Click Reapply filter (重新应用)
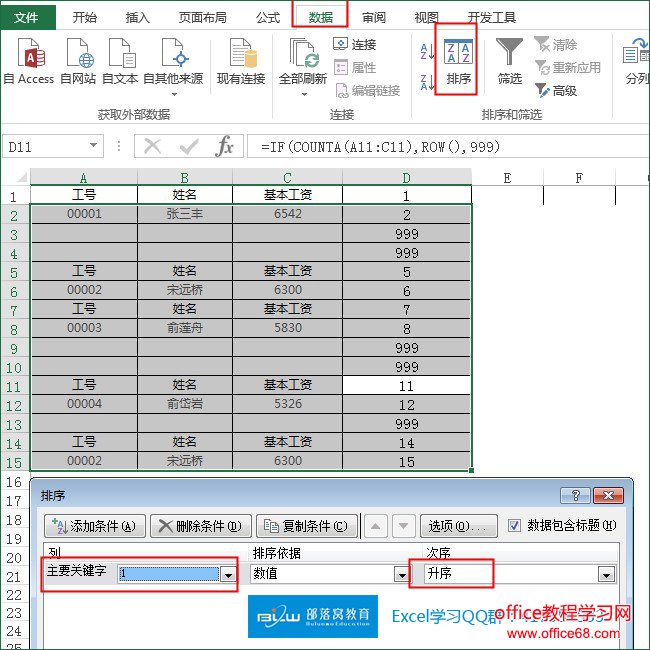This screenshot has width=650, height=650. pyautogui.click(x=568, y=67)
